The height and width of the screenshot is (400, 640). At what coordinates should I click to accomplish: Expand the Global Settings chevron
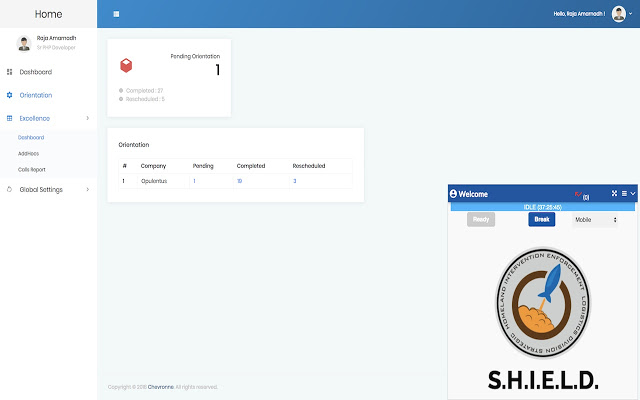[87, 189]
